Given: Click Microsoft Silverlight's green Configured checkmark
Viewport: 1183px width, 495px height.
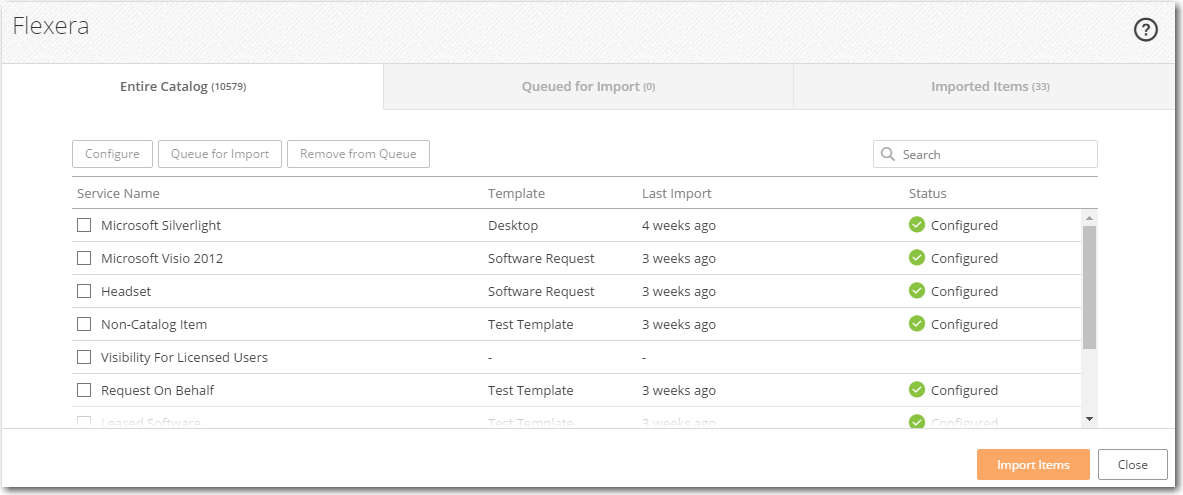Looking at the screenshot, I should [x=916, y=225].
